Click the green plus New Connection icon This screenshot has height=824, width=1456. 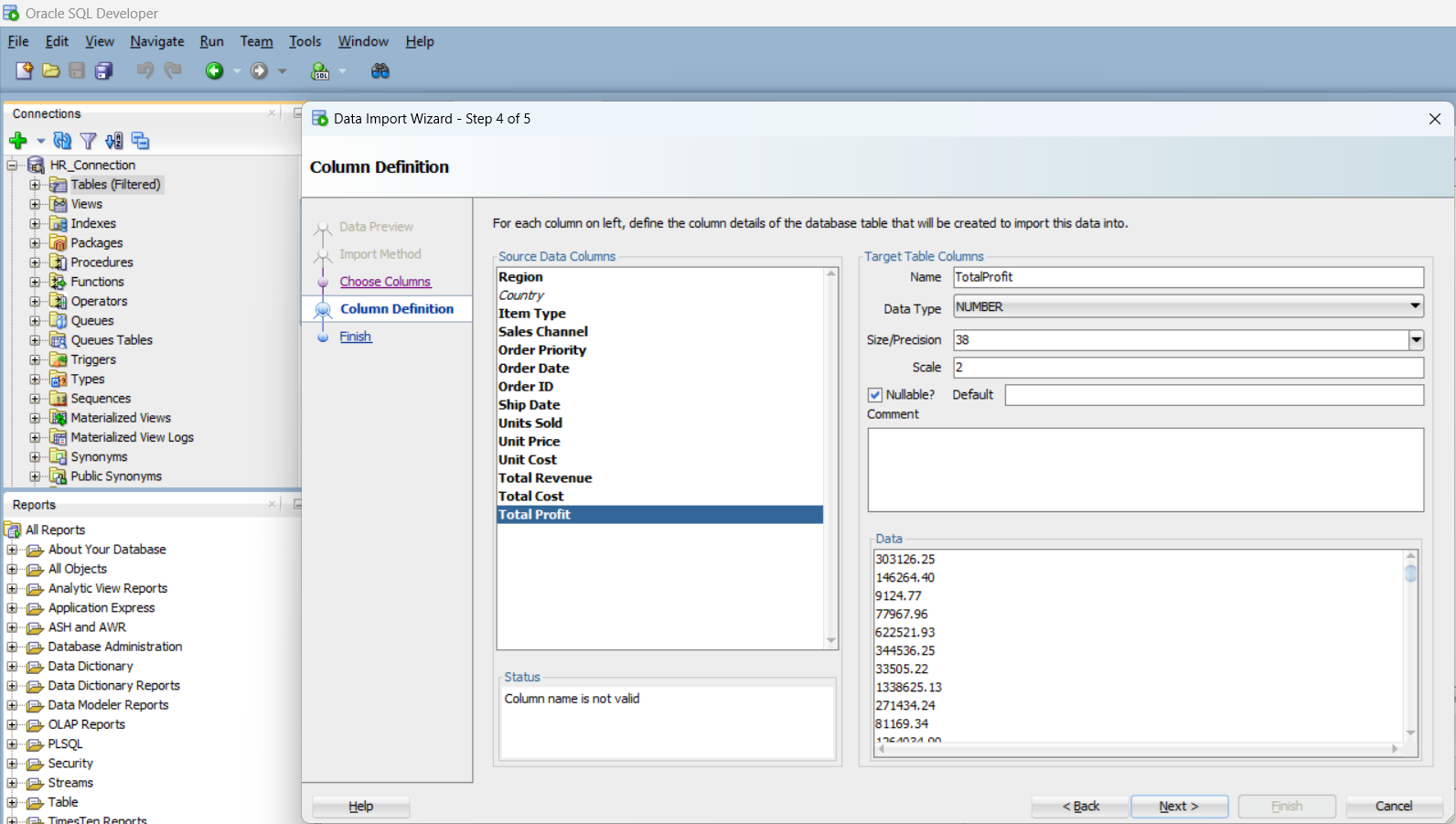[x=17, y=141]
